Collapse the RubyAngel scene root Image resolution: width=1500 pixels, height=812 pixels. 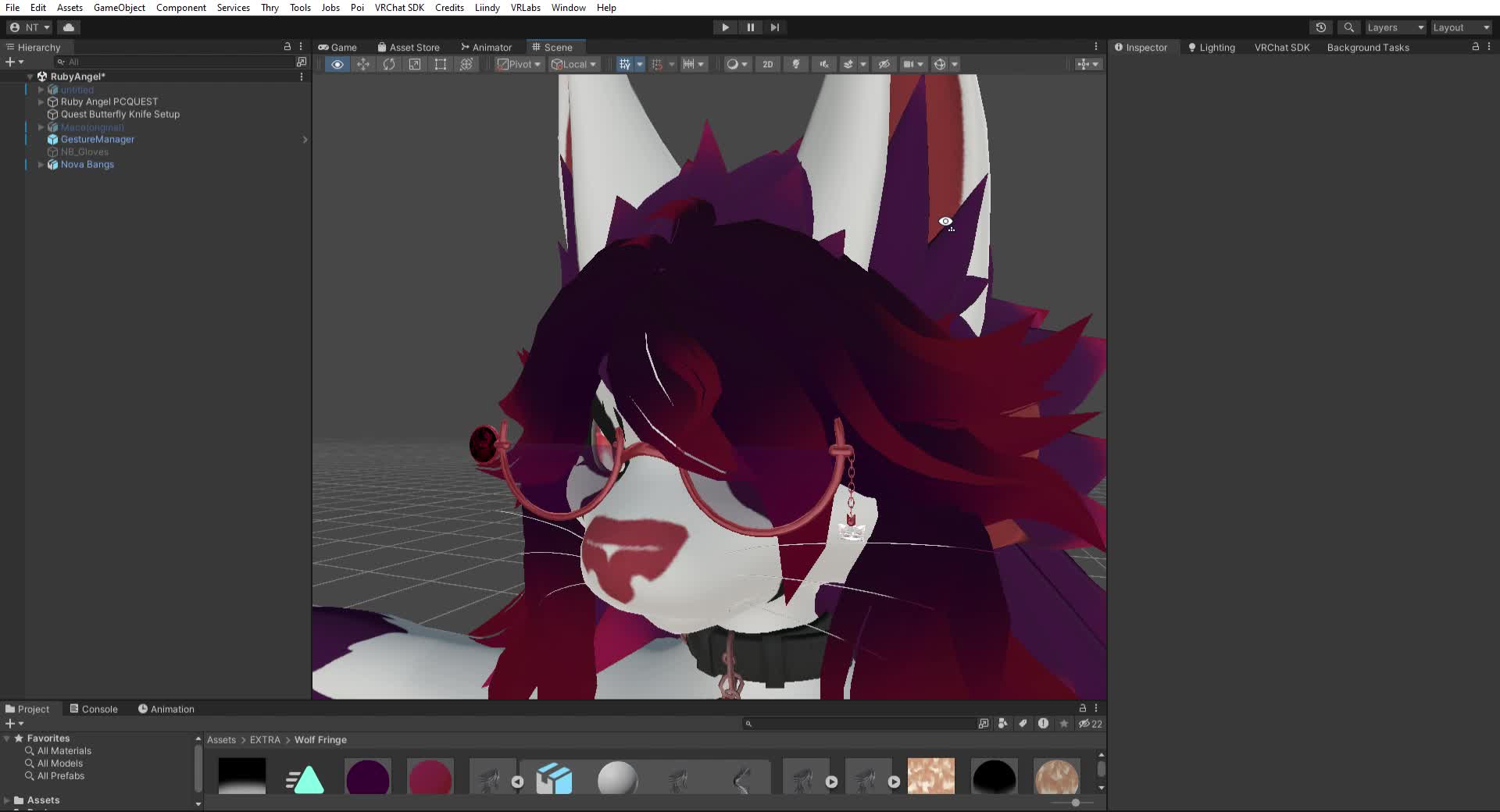pos(30,77)
